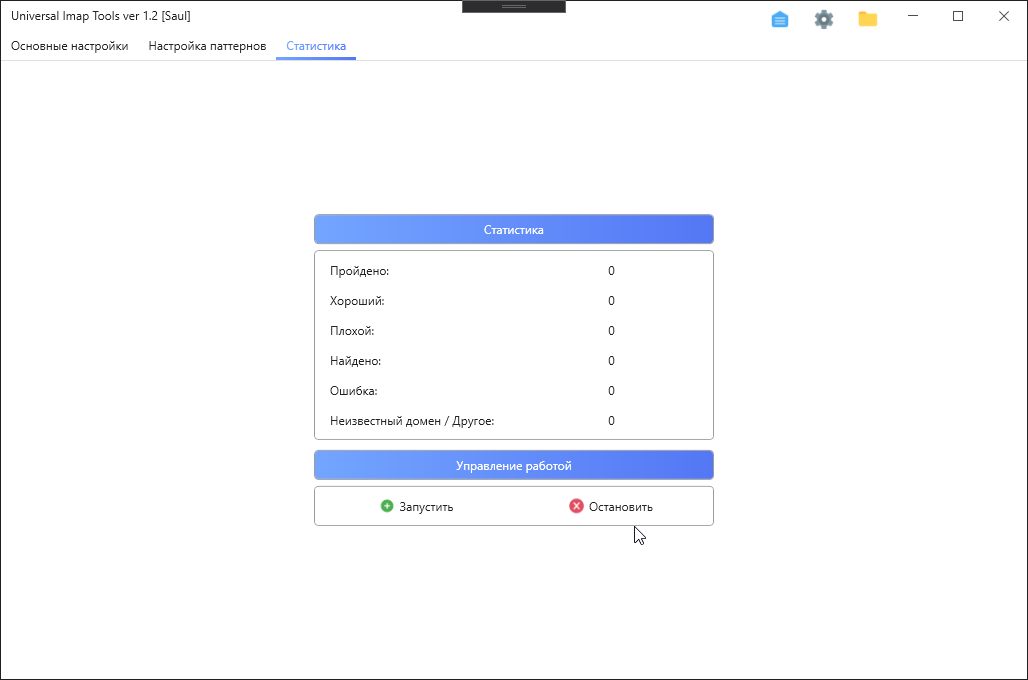Click the Неизвестный домен / Другое row
The height and width of the screenshot is (680, 1028).
pyautogui.click(x=470, y=420)
